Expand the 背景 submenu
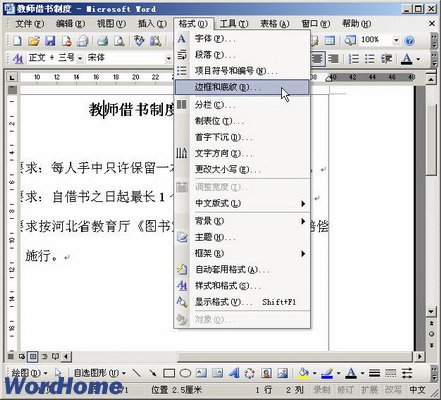The width and height of the screenshot is (441, 400). [x=242, y=221]
